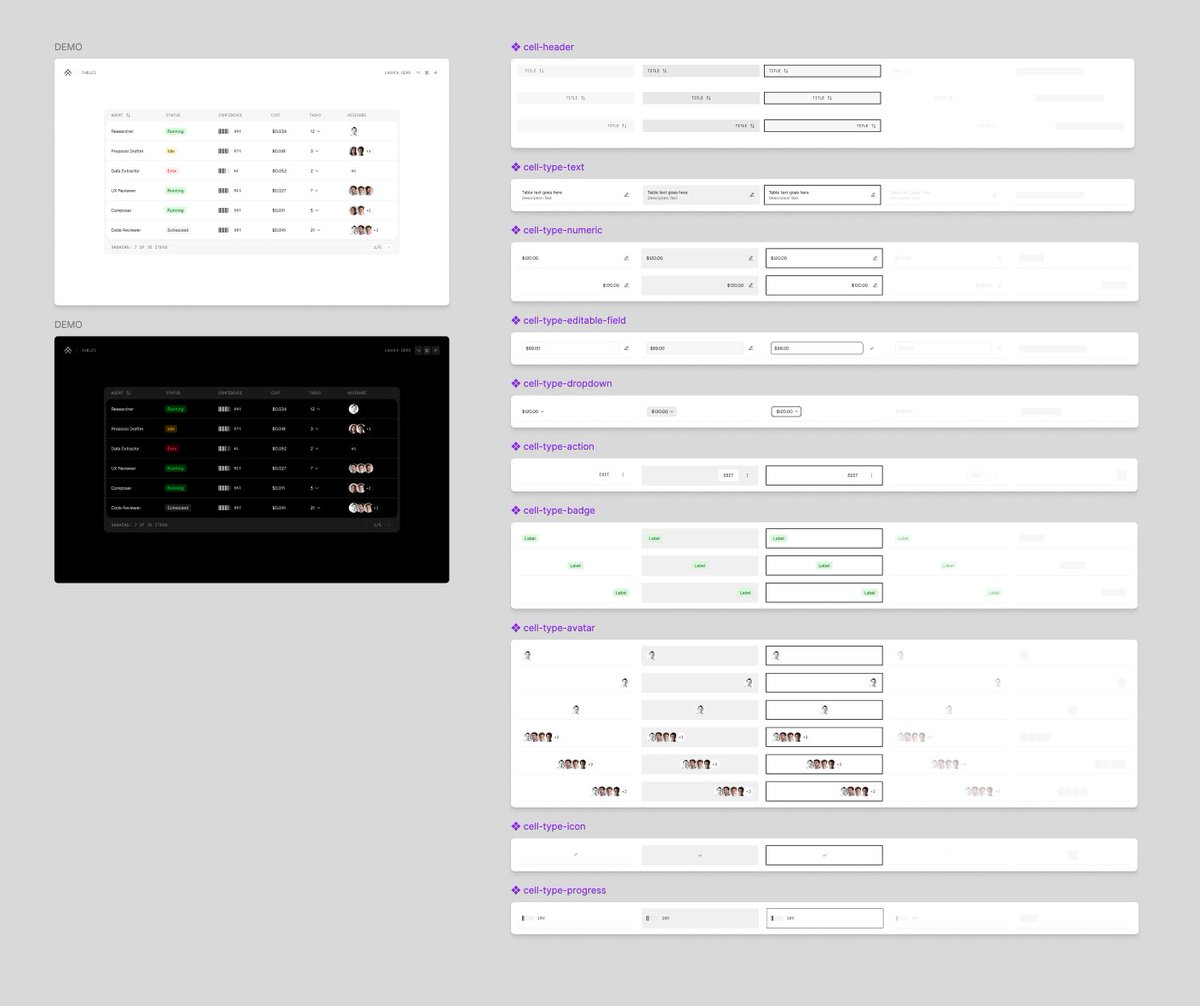Viewport: 1200px width, 1006px height.
Task: Click pencil icon in default cell-type-text cell
Action: click(x=626, y=195)
